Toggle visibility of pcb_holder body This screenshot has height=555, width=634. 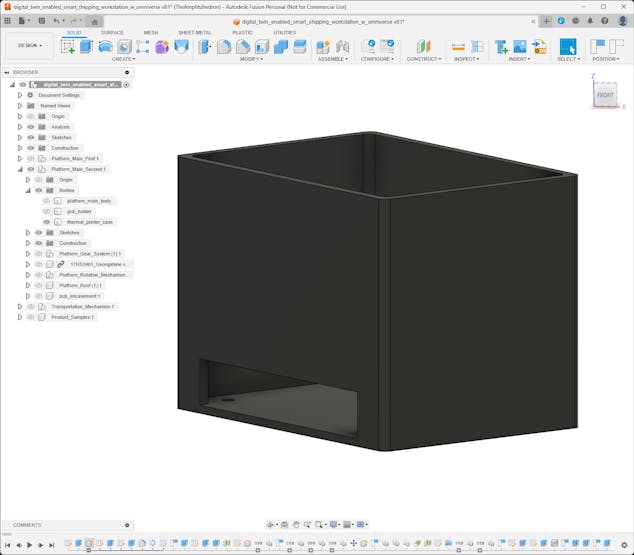coord(46,211)
